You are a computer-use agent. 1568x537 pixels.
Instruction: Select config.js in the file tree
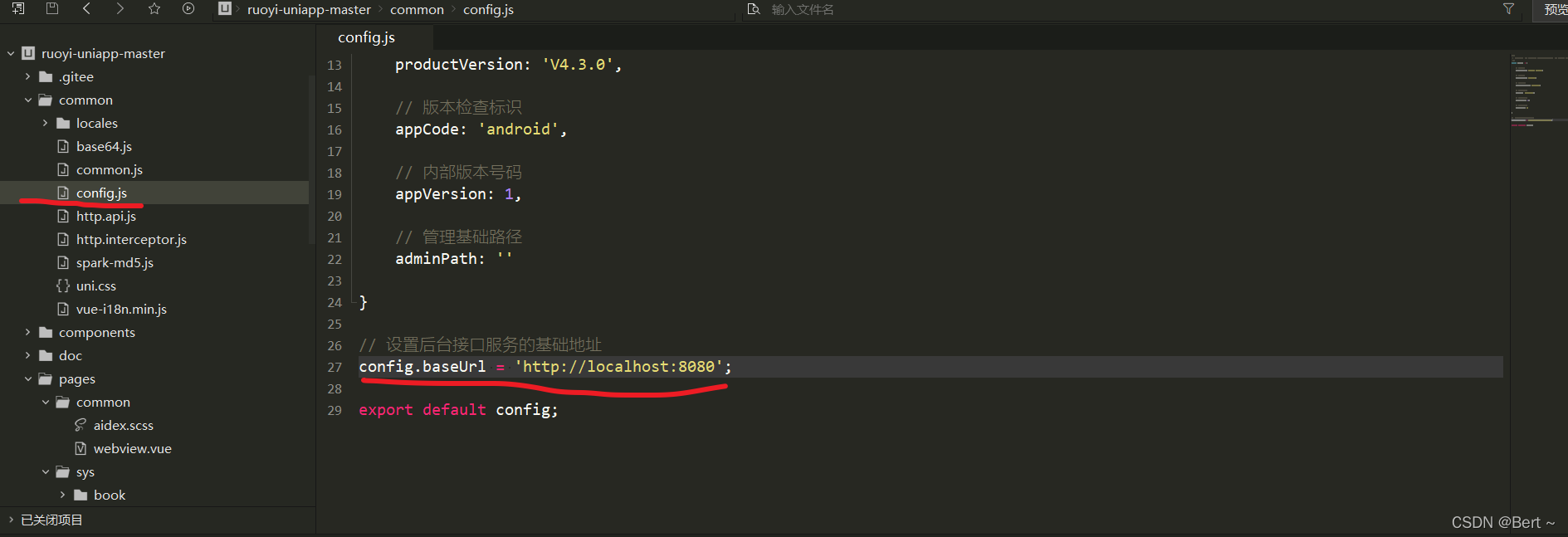click(x=101, y=193)
